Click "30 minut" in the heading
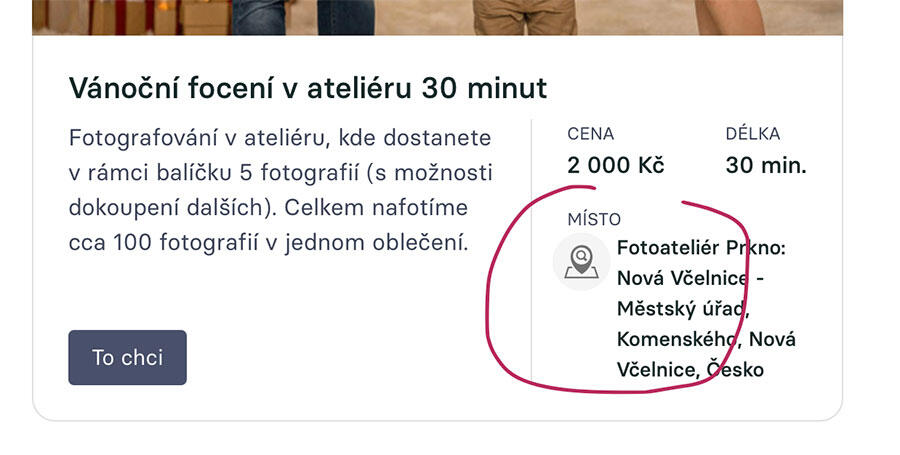Image resolution: width=900 pixels, height=455 pixels. tap(485, 88)
